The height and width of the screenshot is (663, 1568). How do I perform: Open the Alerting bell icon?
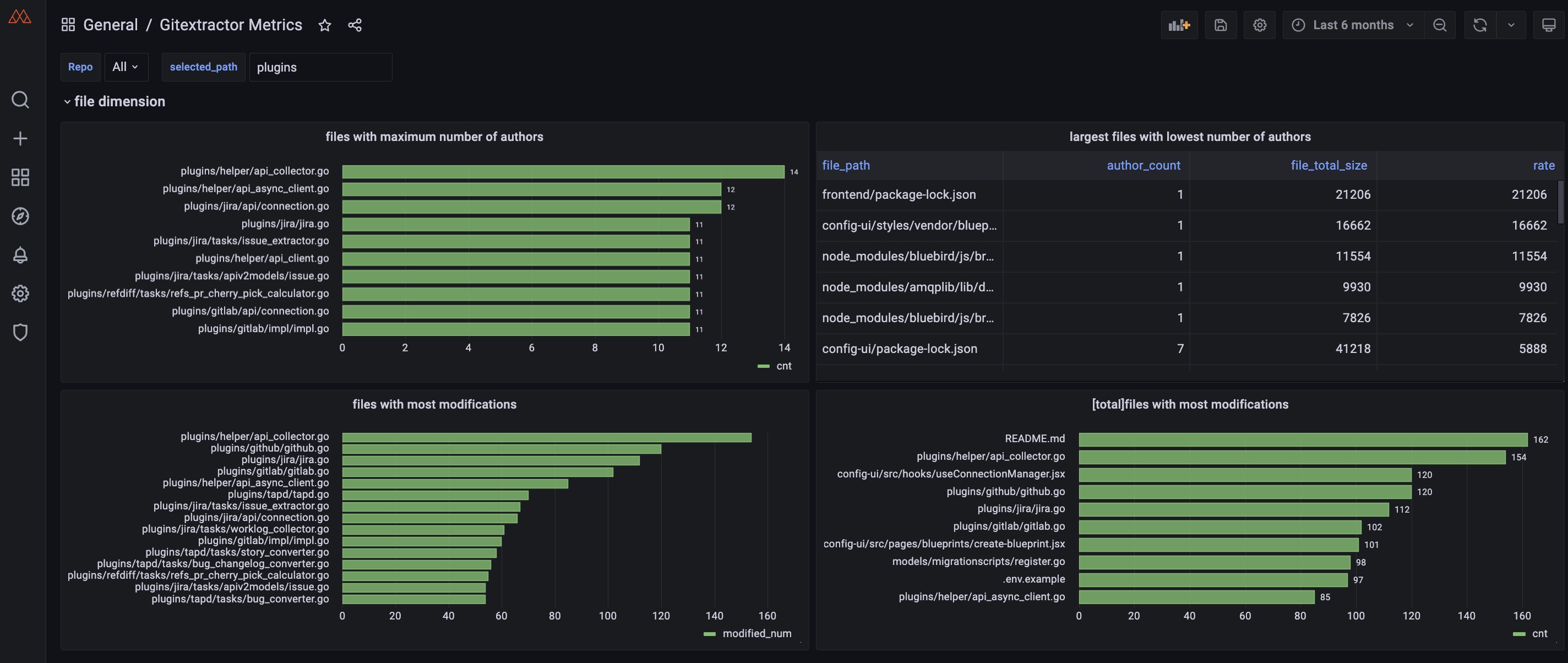(20, 255)
